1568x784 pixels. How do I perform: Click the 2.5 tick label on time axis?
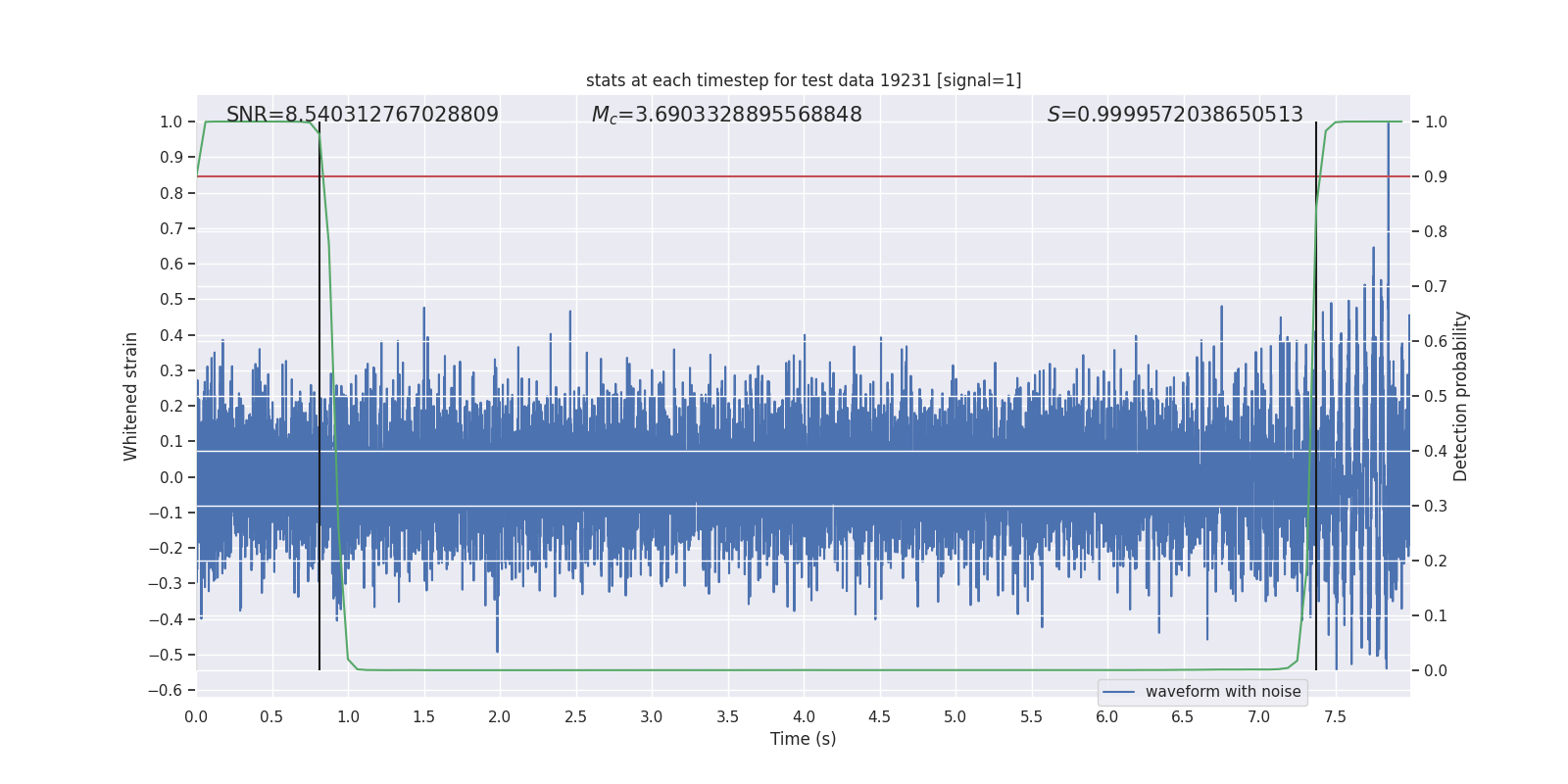pos(575,716)
